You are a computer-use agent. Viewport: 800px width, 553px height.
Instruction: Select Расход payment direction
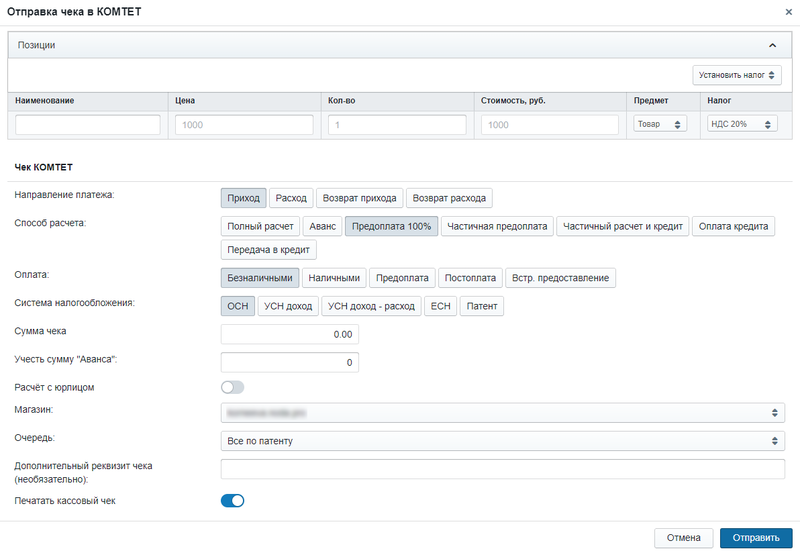291,198
